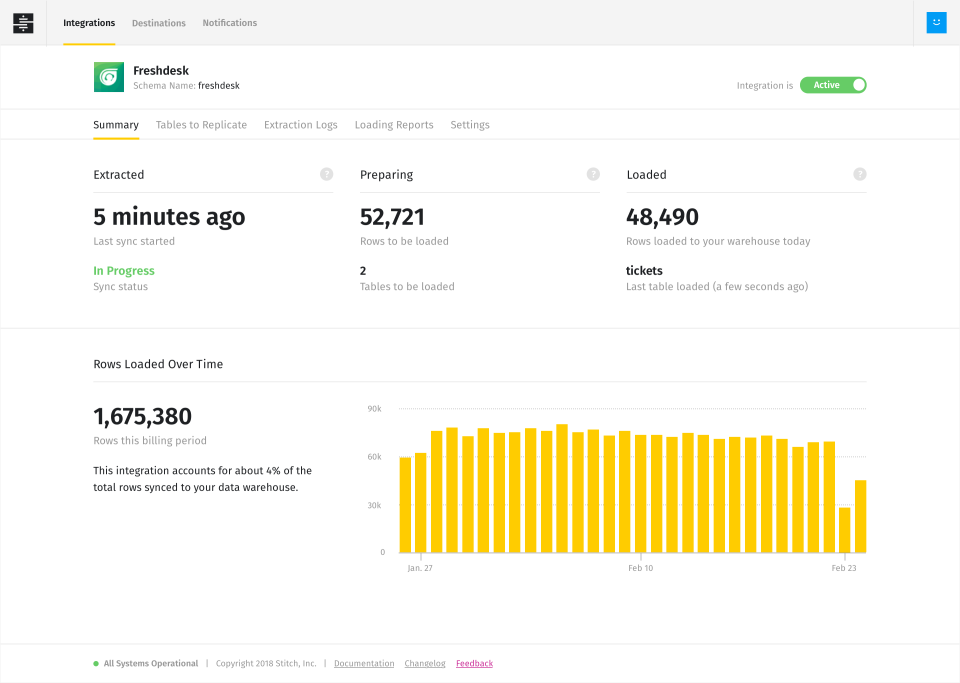
Task: Go to the Settings tab
Action: click(x=470, y=125)
